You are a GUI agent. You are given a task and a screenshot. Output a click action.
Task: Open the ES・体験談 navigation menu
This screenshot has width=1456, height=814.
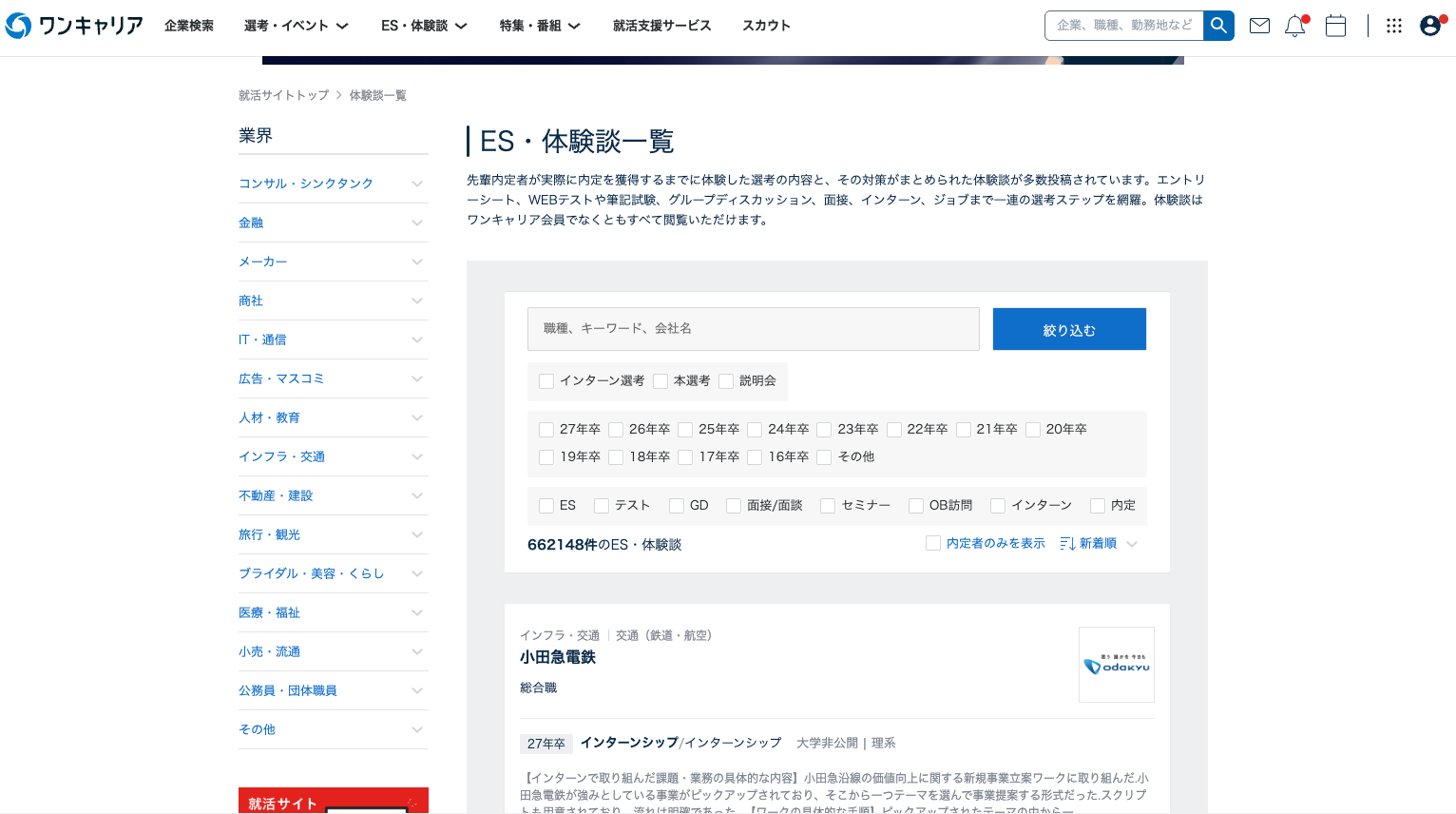(424, 26)
